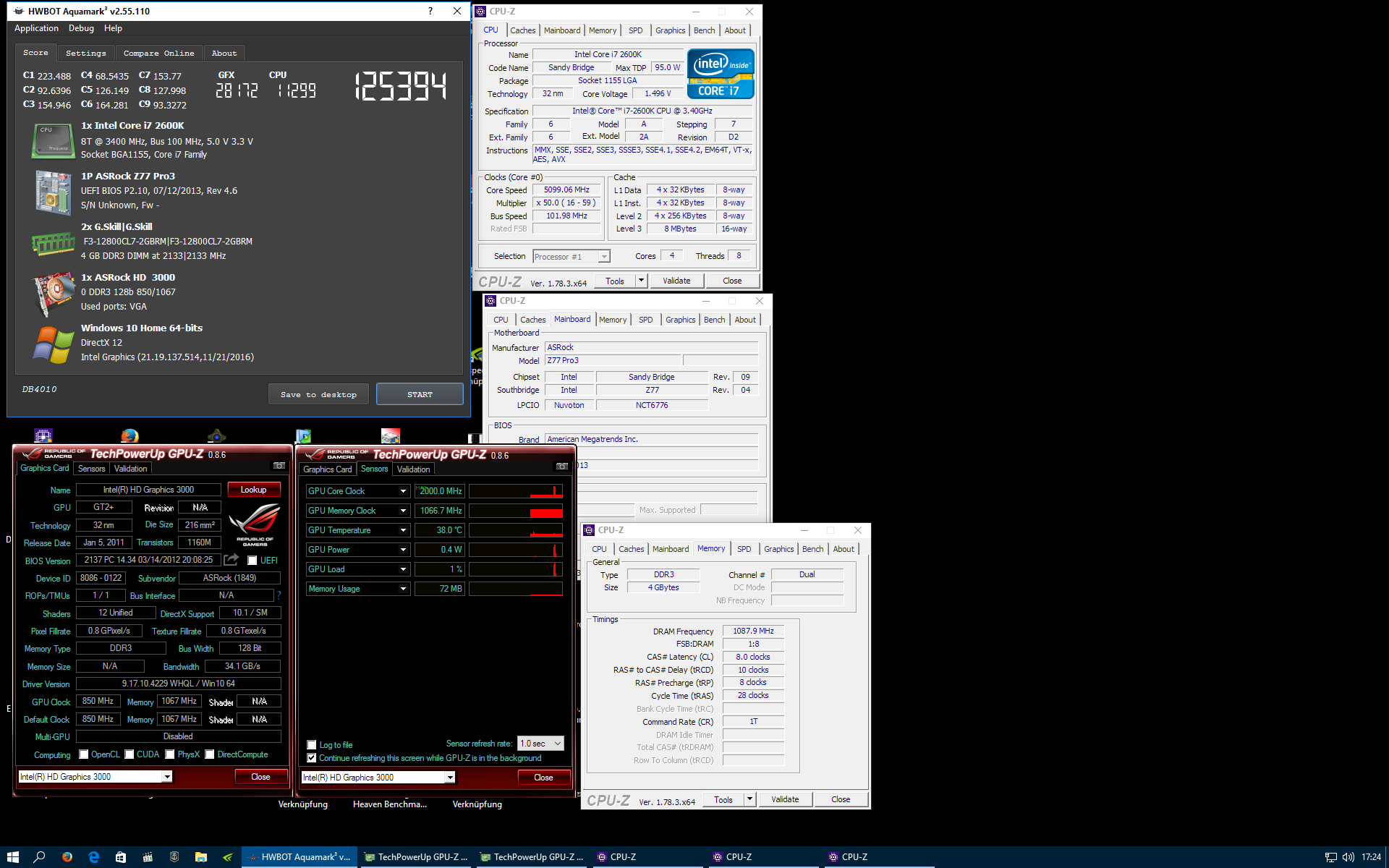Uncheck Continue refreshing in background option

(x=312, y=758)
